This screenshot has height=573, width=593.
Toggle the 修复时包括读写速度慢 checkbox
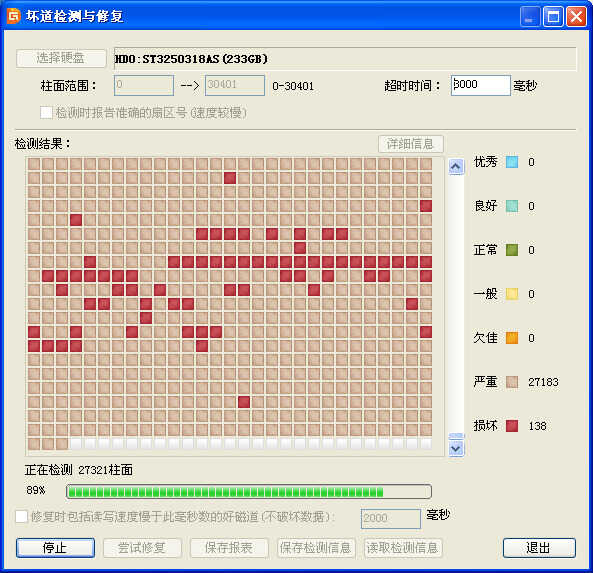click(x=22, y=516)
